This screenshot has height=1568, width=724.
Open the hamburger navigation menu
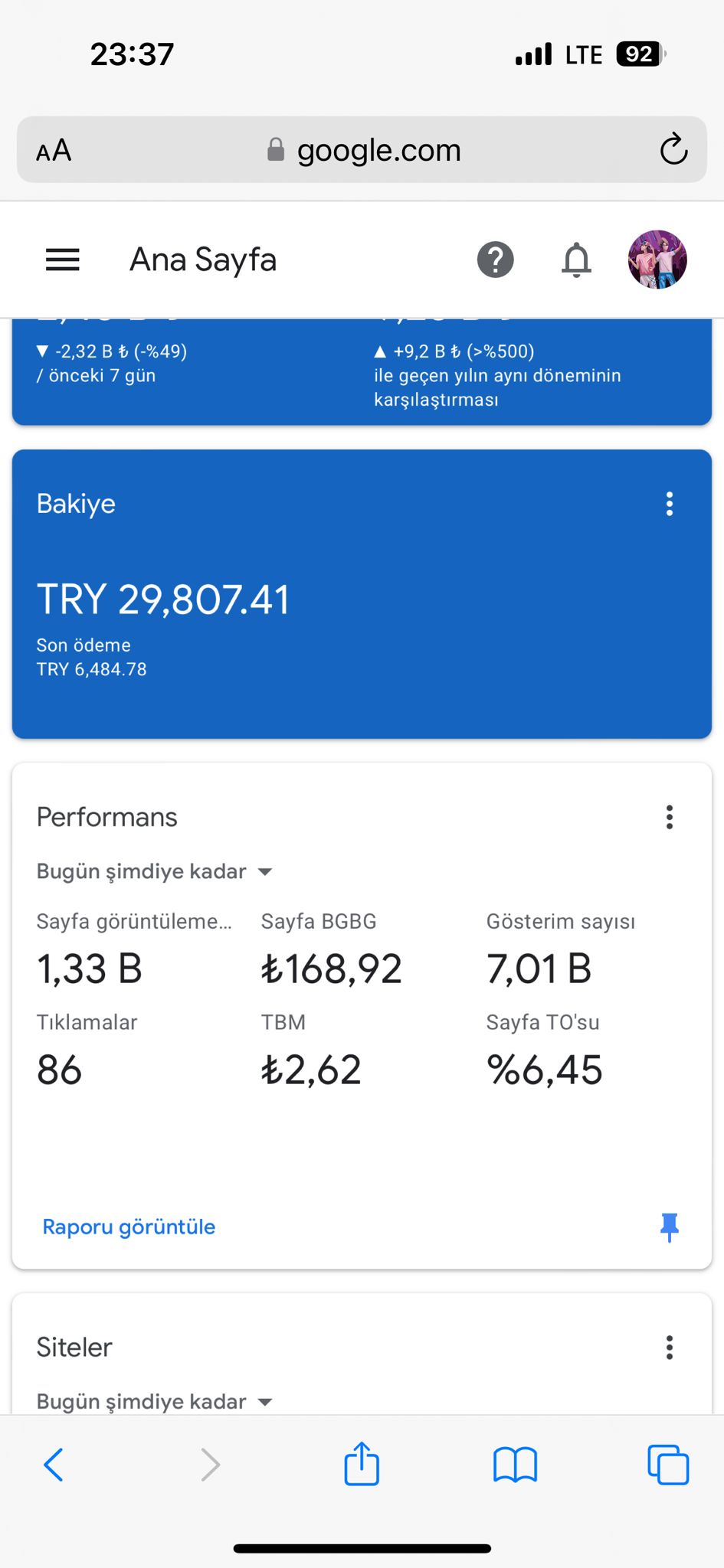pyautogui.click(x=63, y=260)
